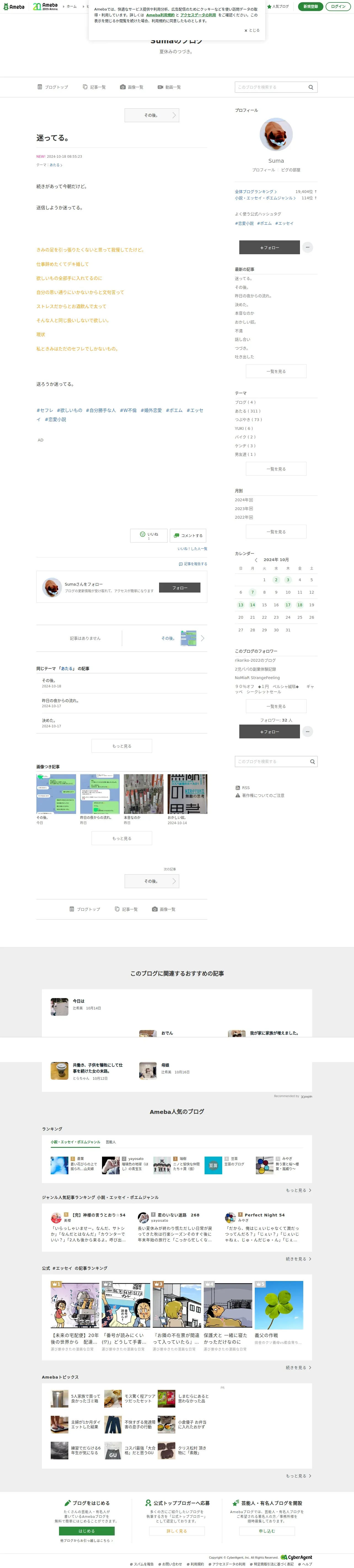Image resolution: width=354 pixels, height=1568 pixels.
Task: Click もっと見る under same theme articles
Action: click(122, 746)
